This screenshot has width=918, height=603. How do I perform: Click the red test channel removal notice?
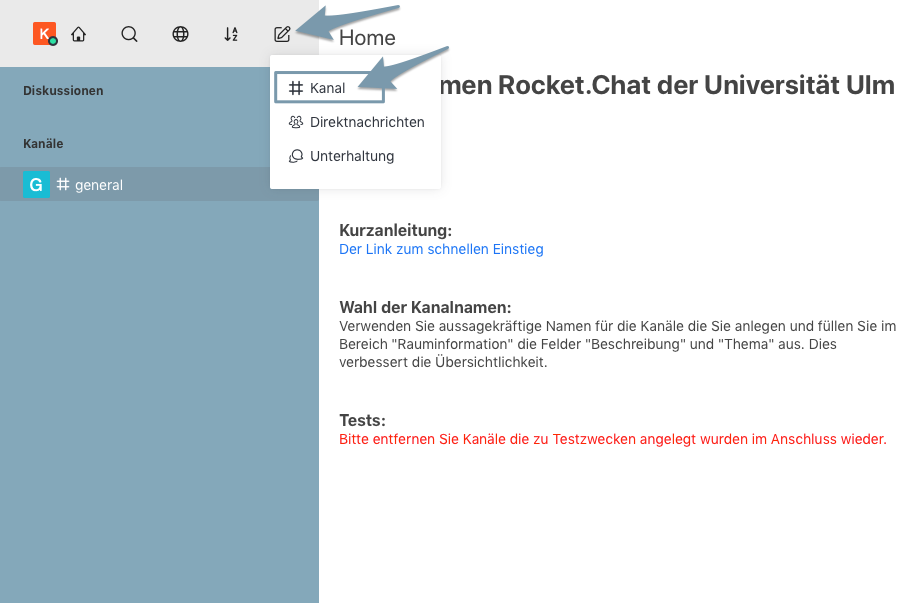tap(613, 439)
